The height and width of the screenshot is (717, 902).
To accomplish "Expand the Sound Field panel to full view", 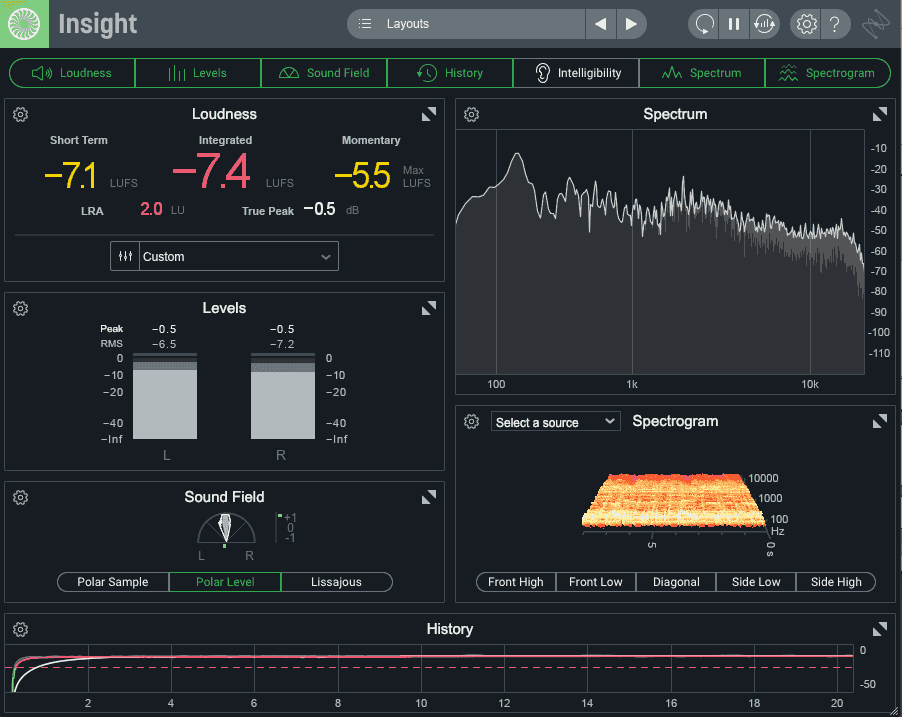I will [x=429, y=497].
